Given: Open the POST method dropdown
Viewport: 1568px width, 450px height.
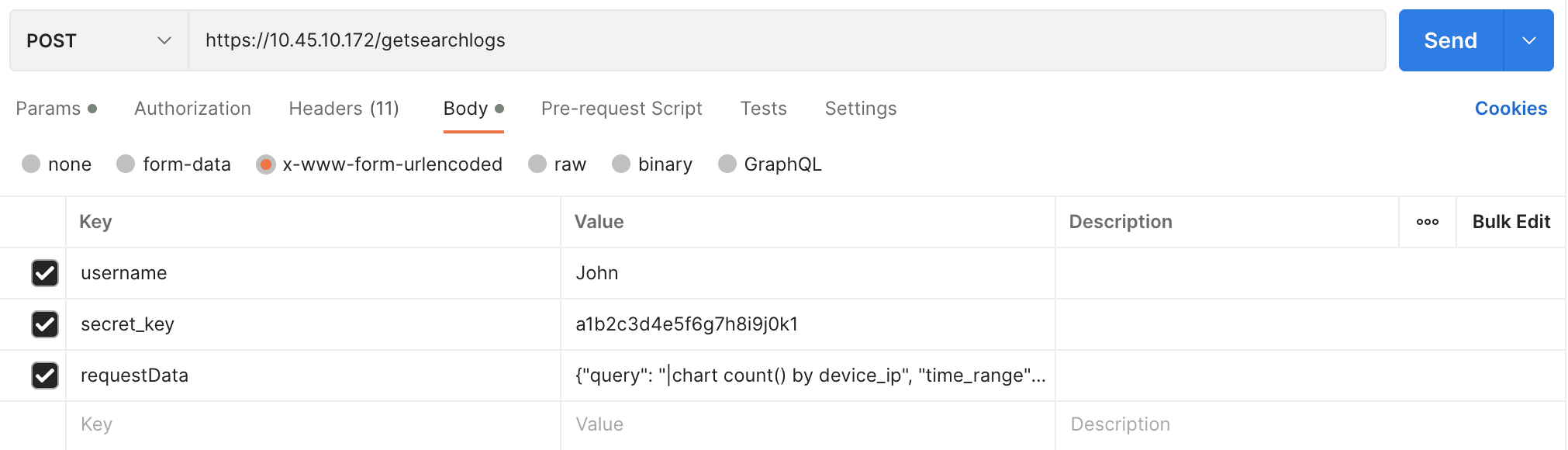Looking at the screenshot, I should coord(98,40).
